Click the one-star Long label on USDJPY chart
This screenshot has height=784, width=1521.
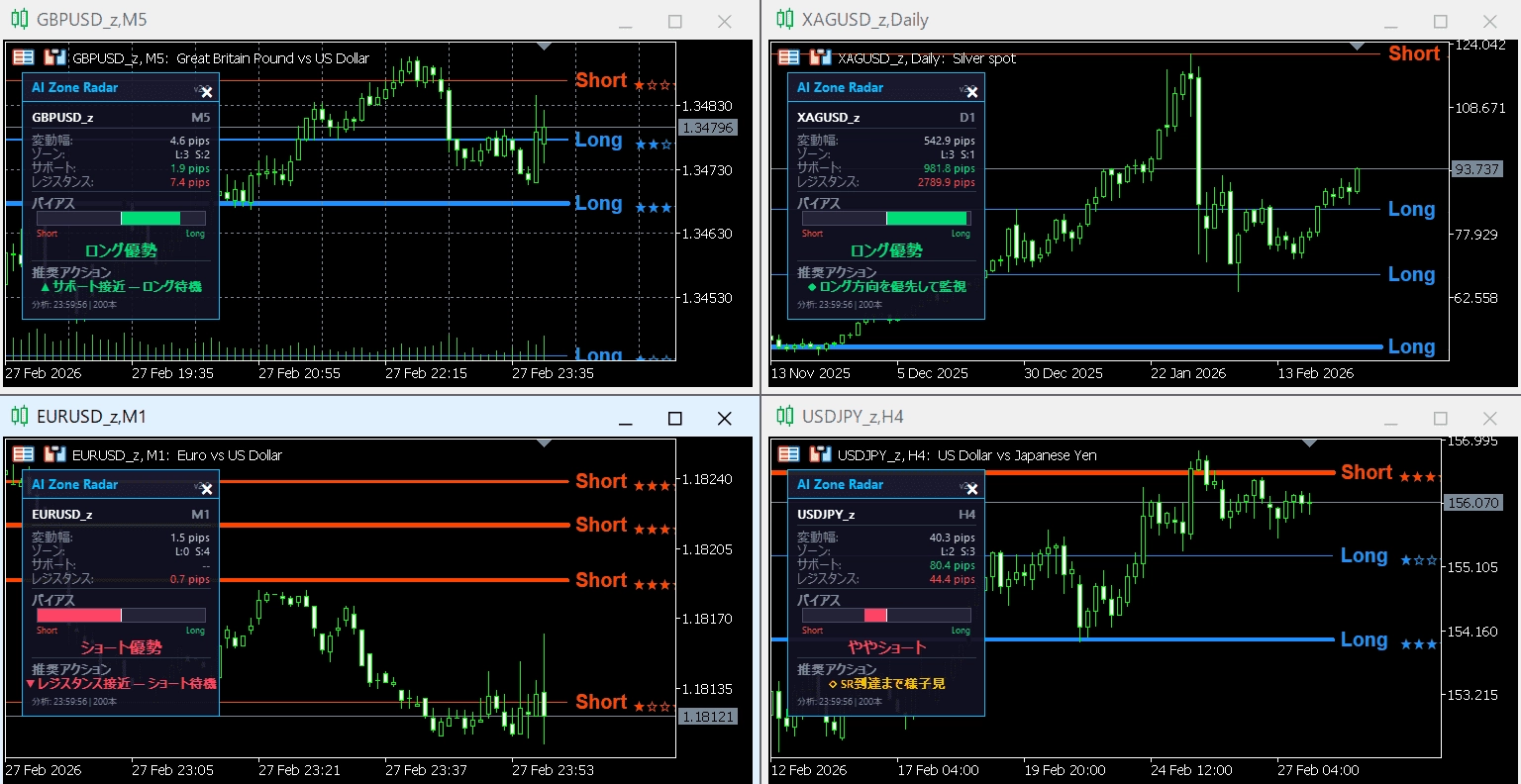[1364, 556]
